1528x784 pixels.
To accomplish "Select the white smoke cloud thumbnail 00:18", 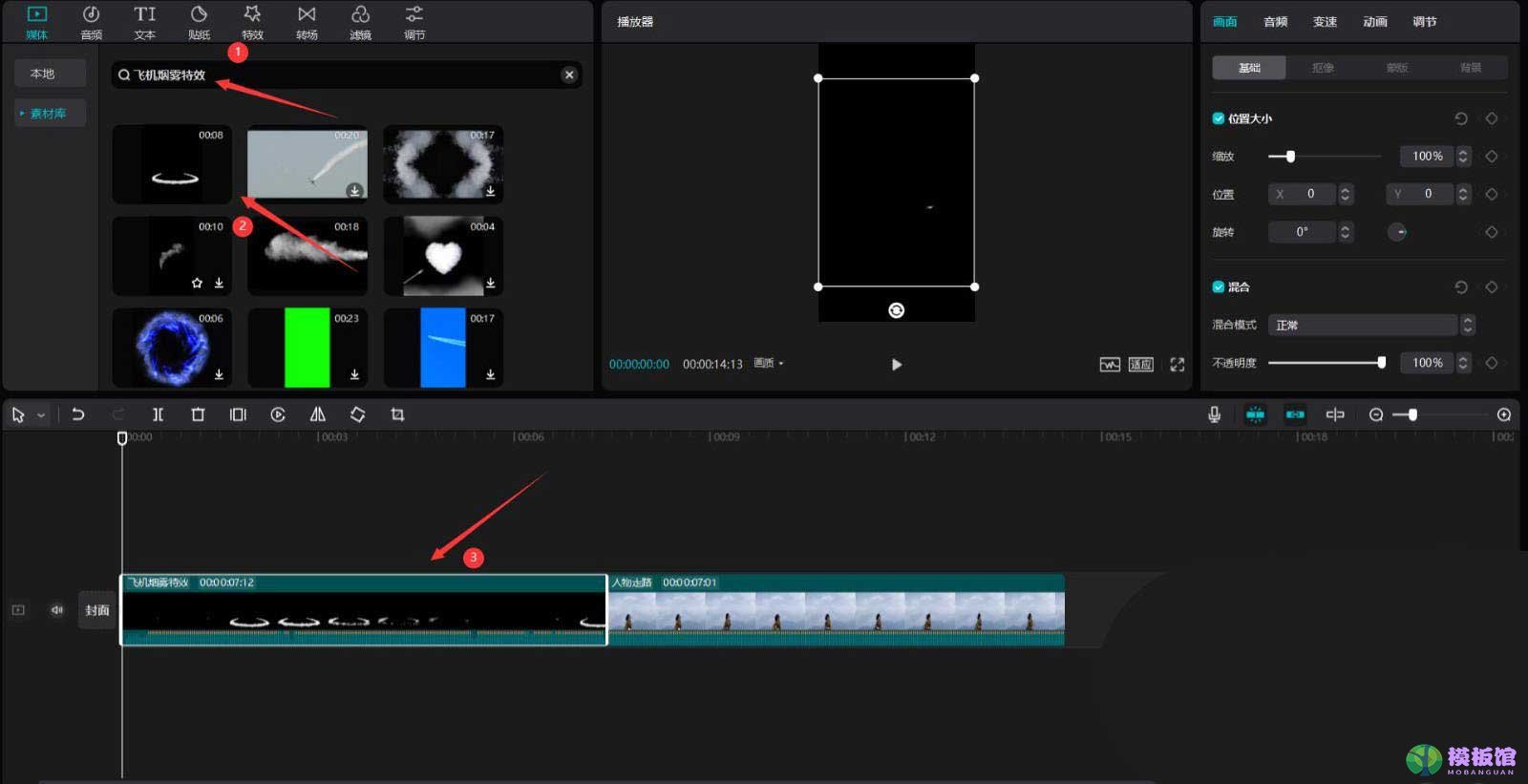I will tap(308, 255).
